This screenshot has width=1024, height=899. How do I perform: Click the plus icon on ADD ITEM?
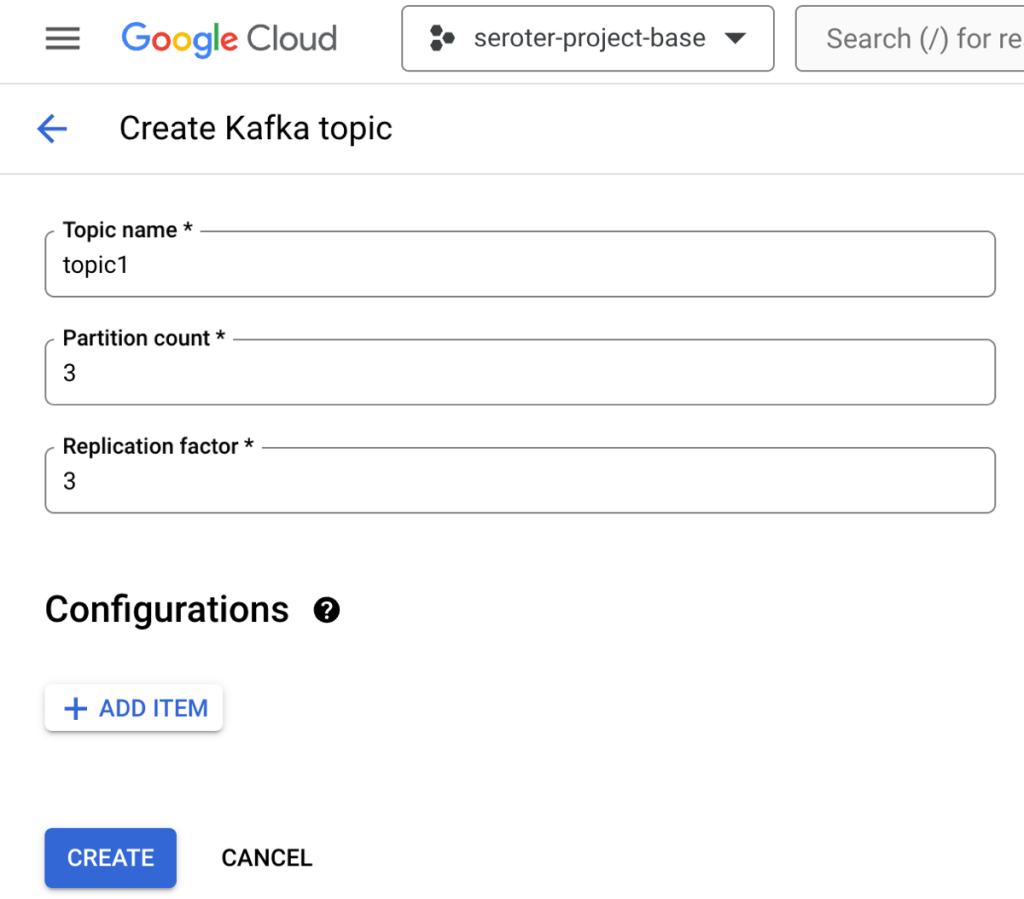pos(74,708)
